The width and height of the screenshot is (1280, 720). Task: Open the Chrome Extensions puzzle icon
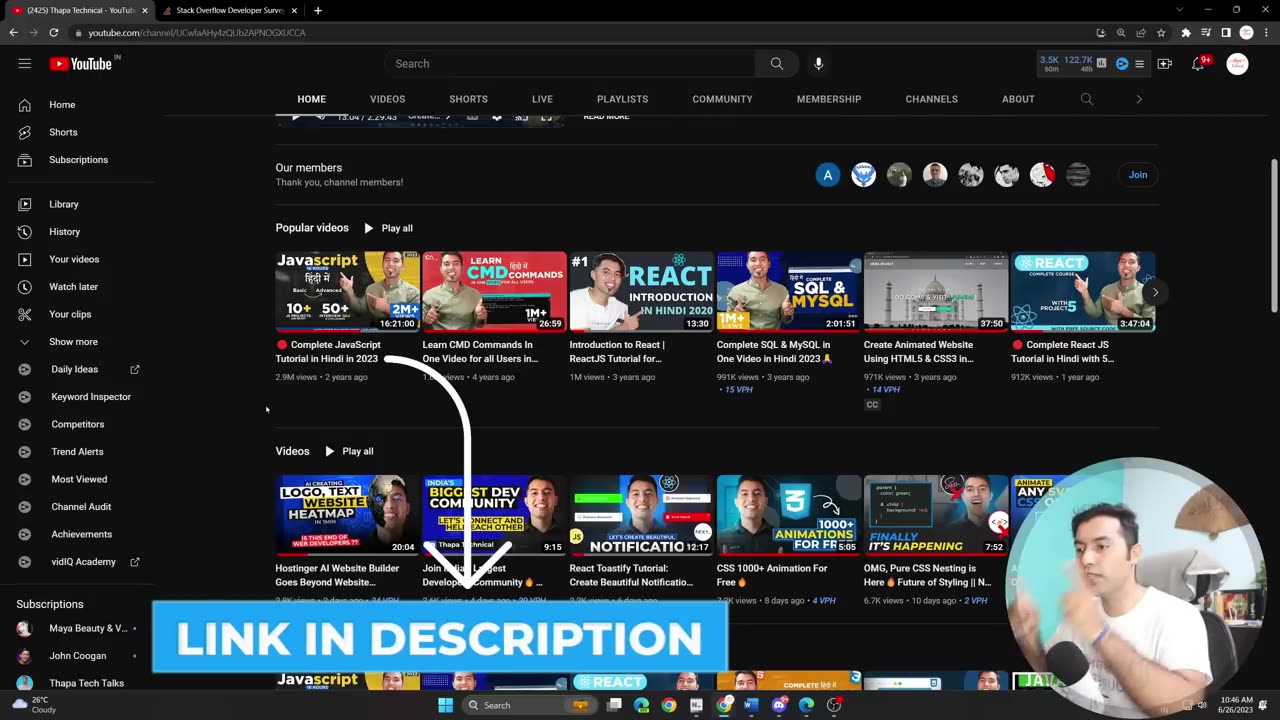[x=1186, y=33]
